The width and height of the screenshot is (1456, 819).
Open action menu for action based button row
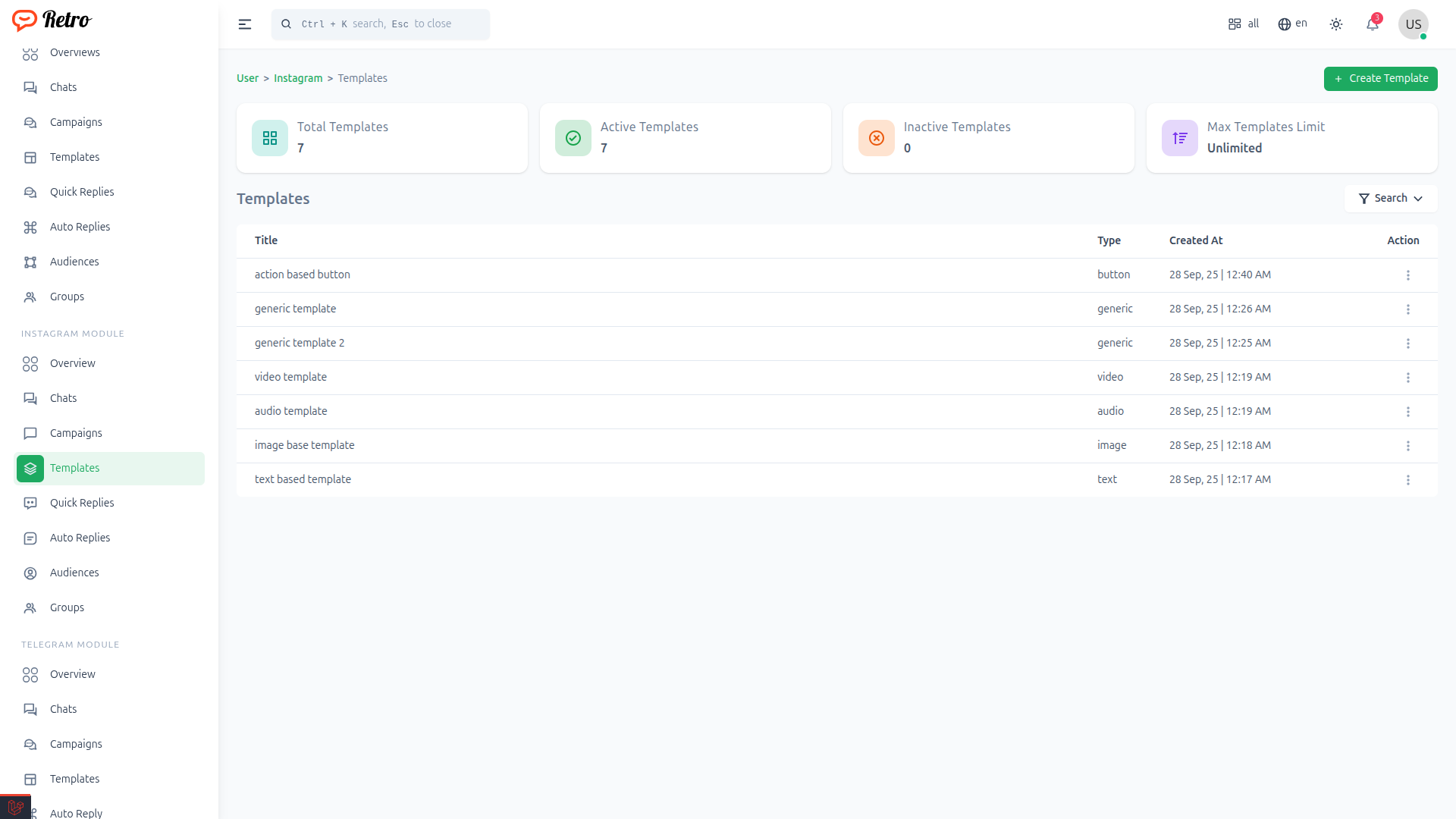click(1408, 275)
